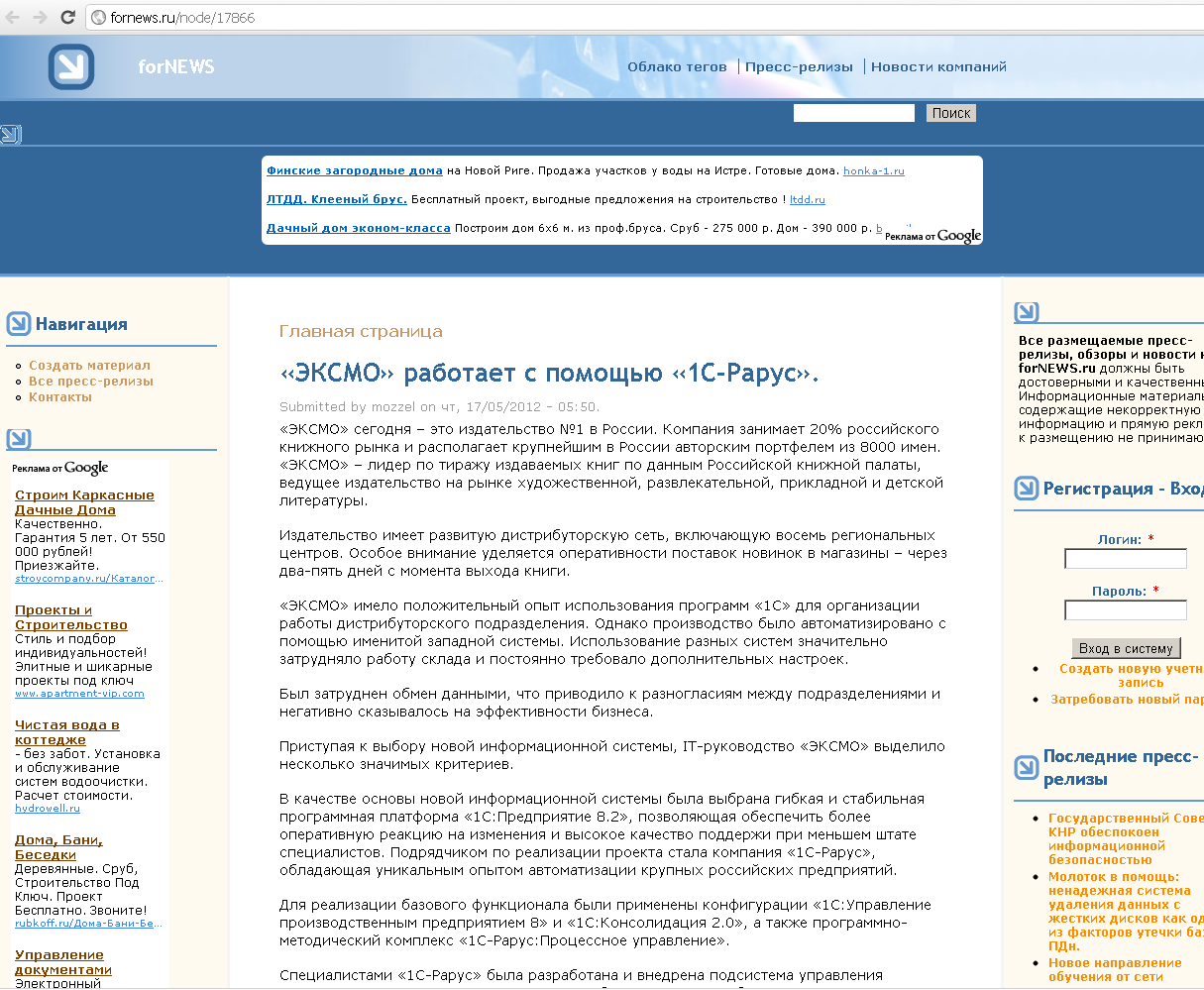
Task: Click the browser forward arrow
Action: tap(40, 17)
